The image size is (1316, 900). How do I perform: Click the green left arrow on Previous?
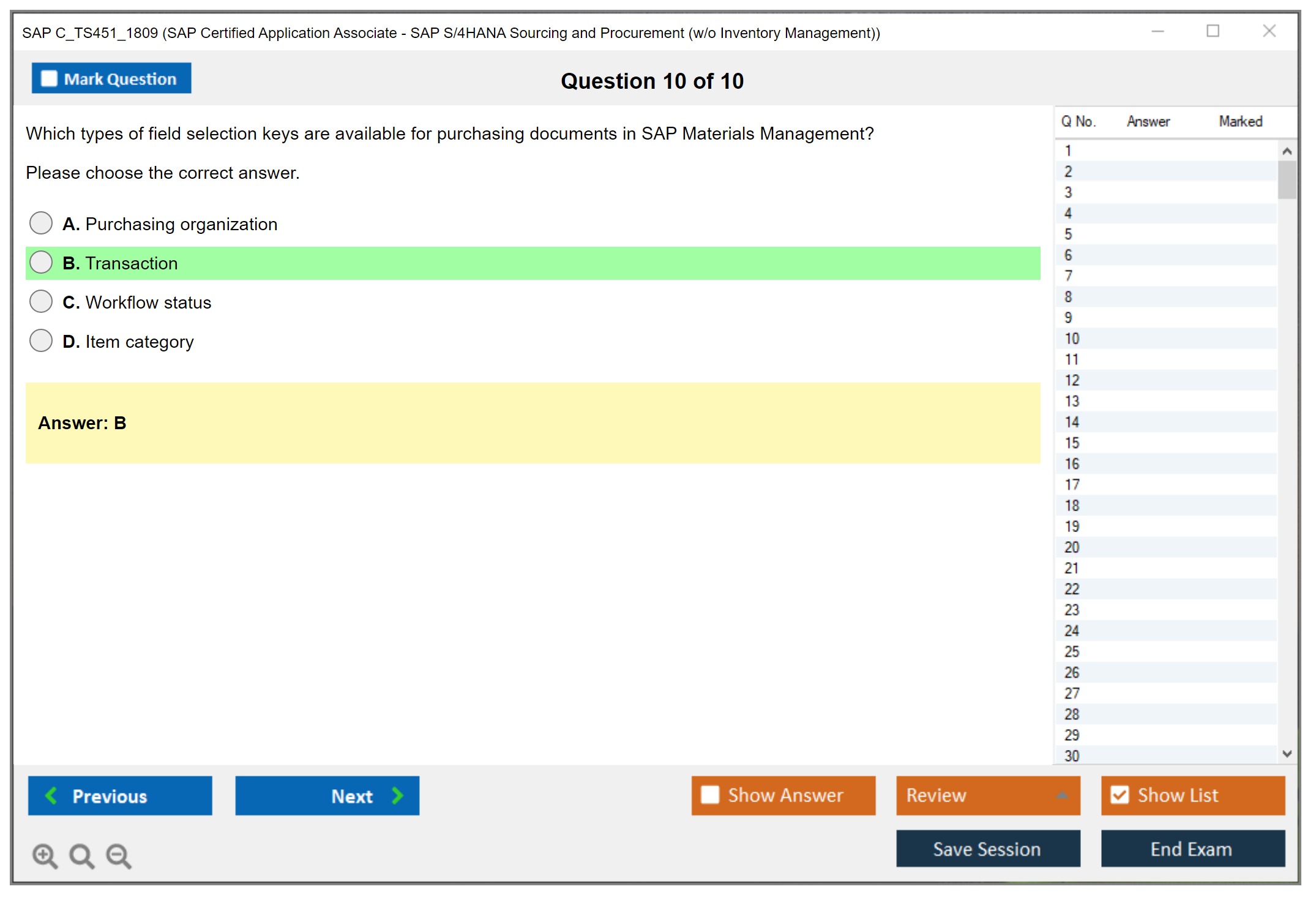pos(51,795)
